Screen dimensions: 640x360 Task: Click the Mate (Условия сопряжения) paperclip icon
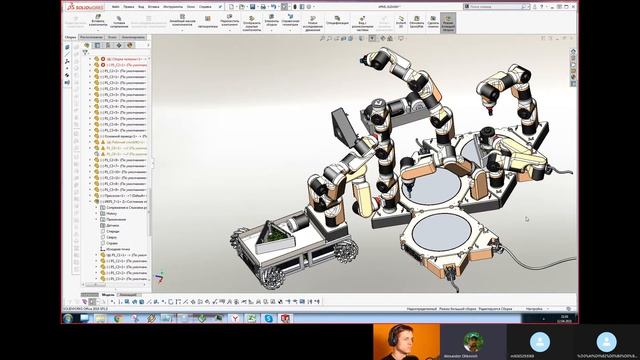[119, 18]
